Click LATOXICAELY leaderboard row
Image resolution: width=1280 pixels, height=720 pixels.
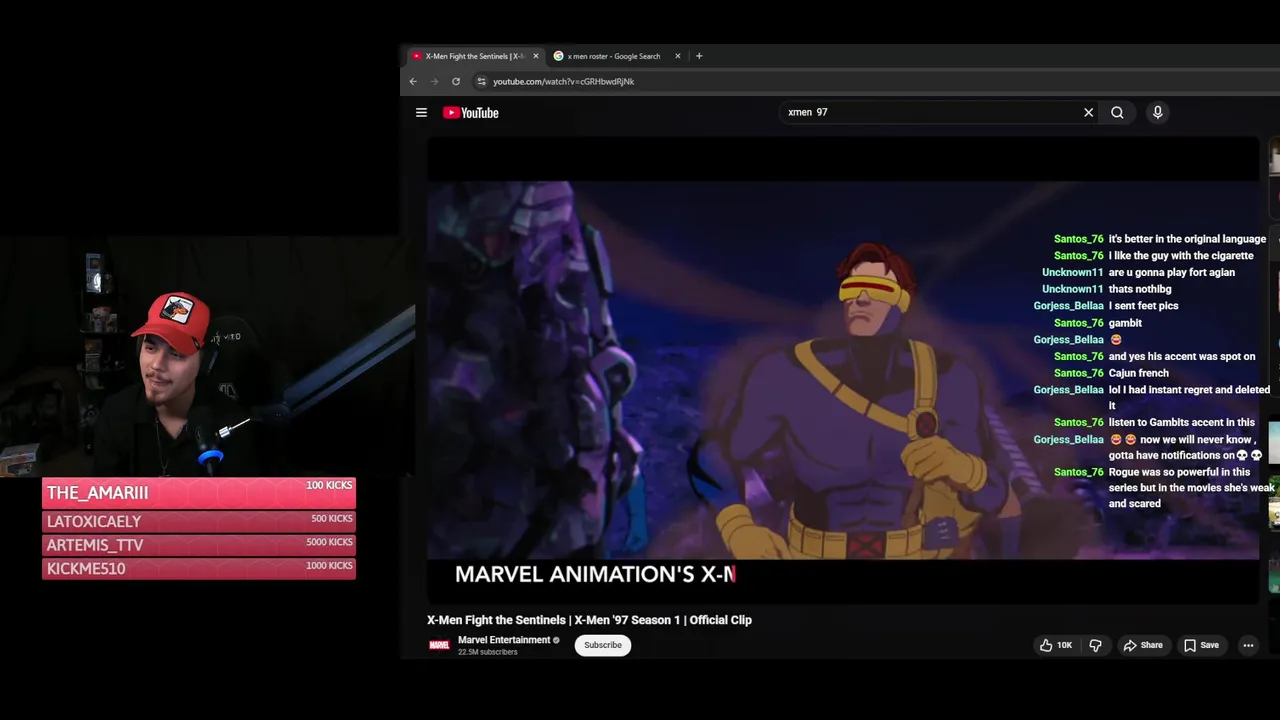click(x=198, y=521)
